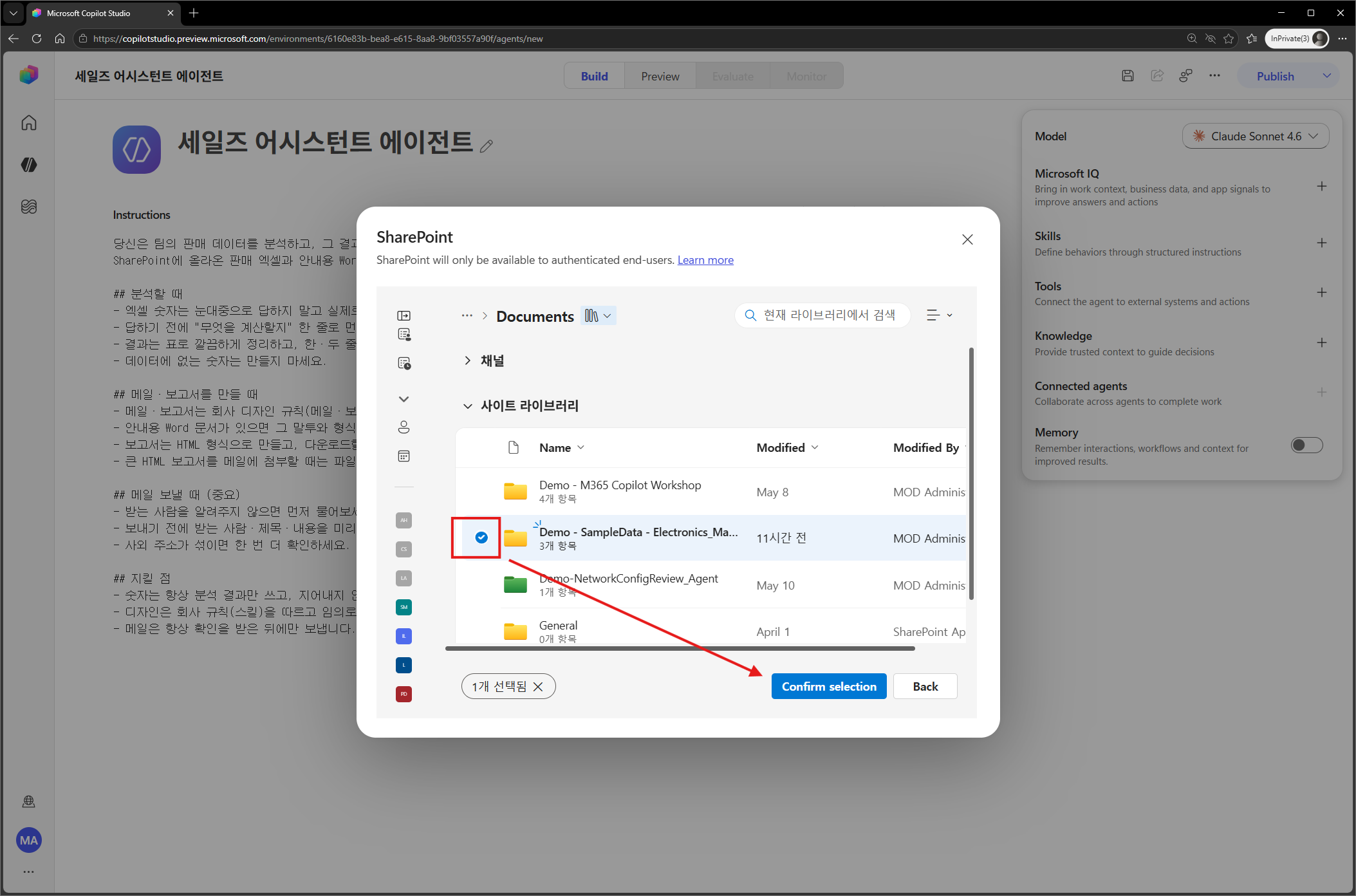This screenshot has height=896, width=1356.
Task: Select the teal SM site tile
Action: point(404,607)
